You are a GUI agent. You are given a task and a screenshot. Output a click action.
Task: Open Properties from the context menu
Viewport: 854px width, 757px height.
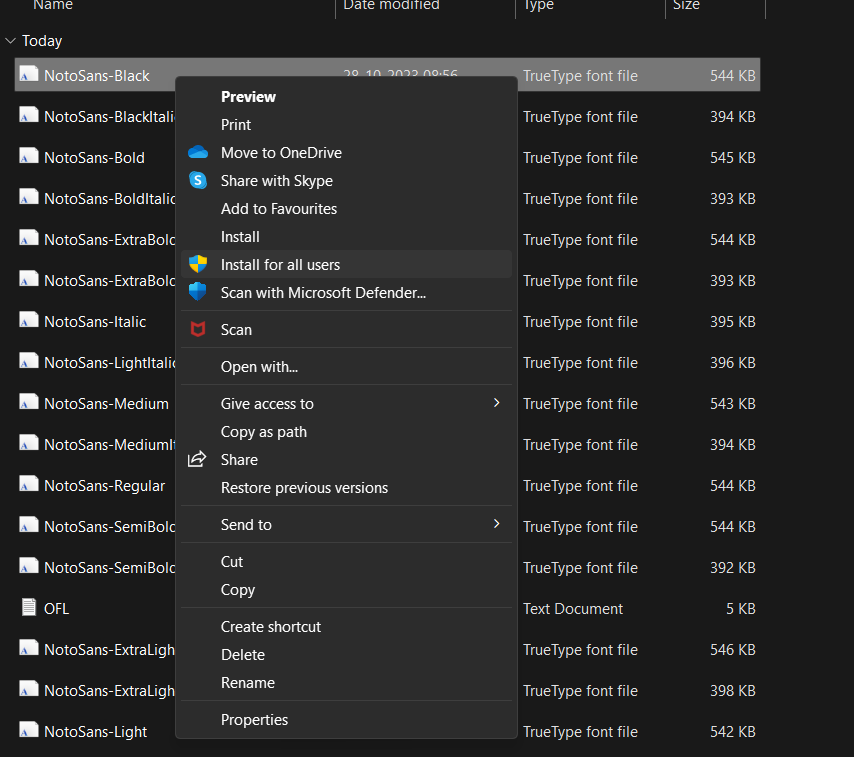click(x=254, y=720)
